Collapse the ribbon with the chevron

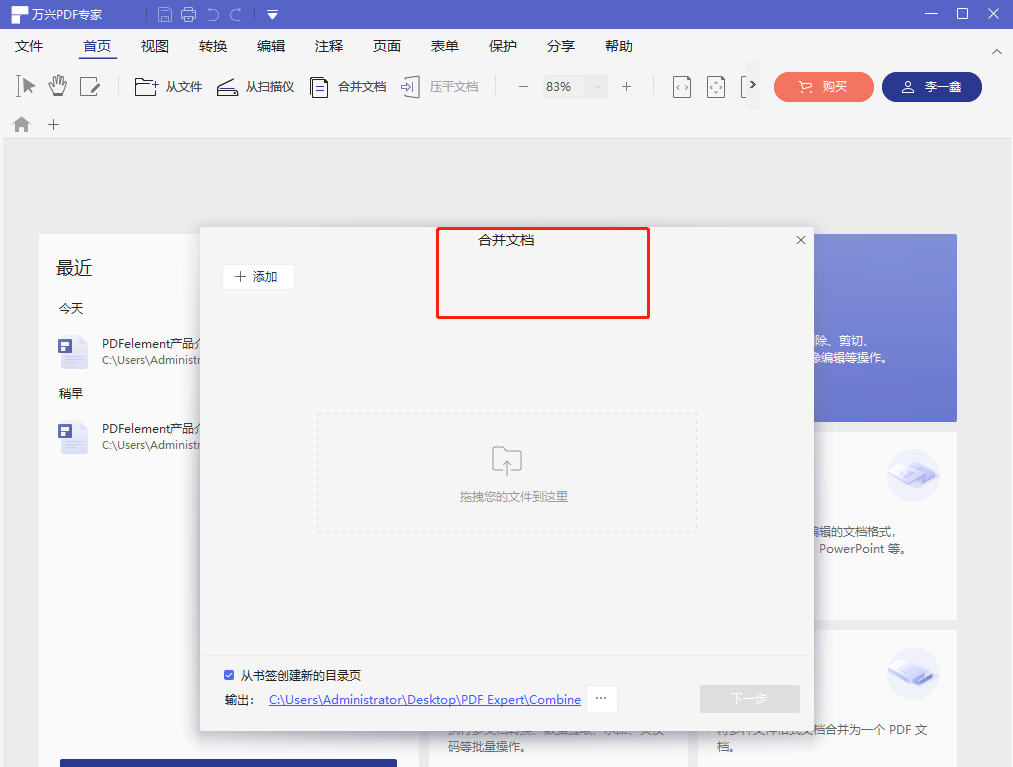(996, 52)
